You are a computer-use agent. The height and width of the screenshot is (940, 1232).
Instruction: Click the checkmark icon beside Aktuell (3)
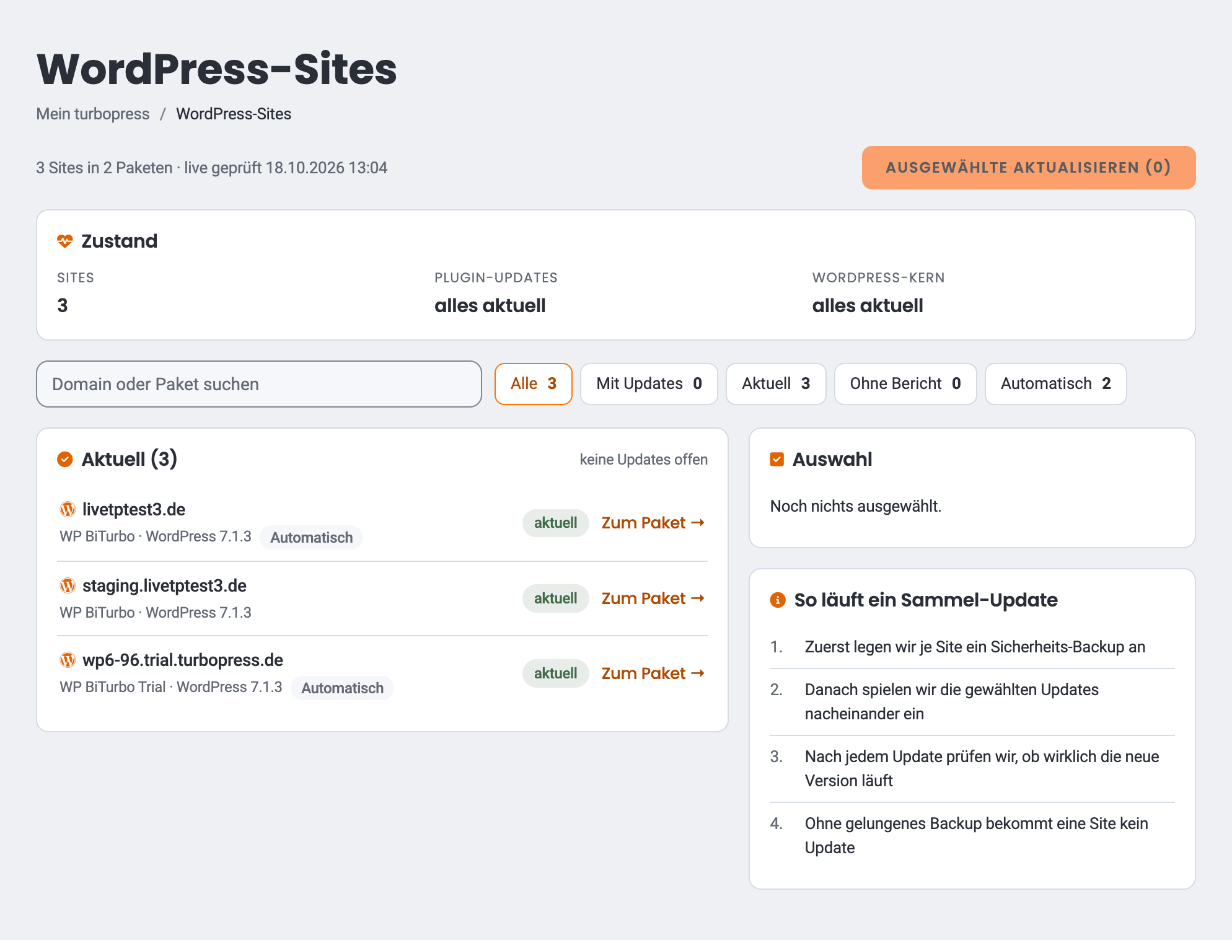coord(65,459)
